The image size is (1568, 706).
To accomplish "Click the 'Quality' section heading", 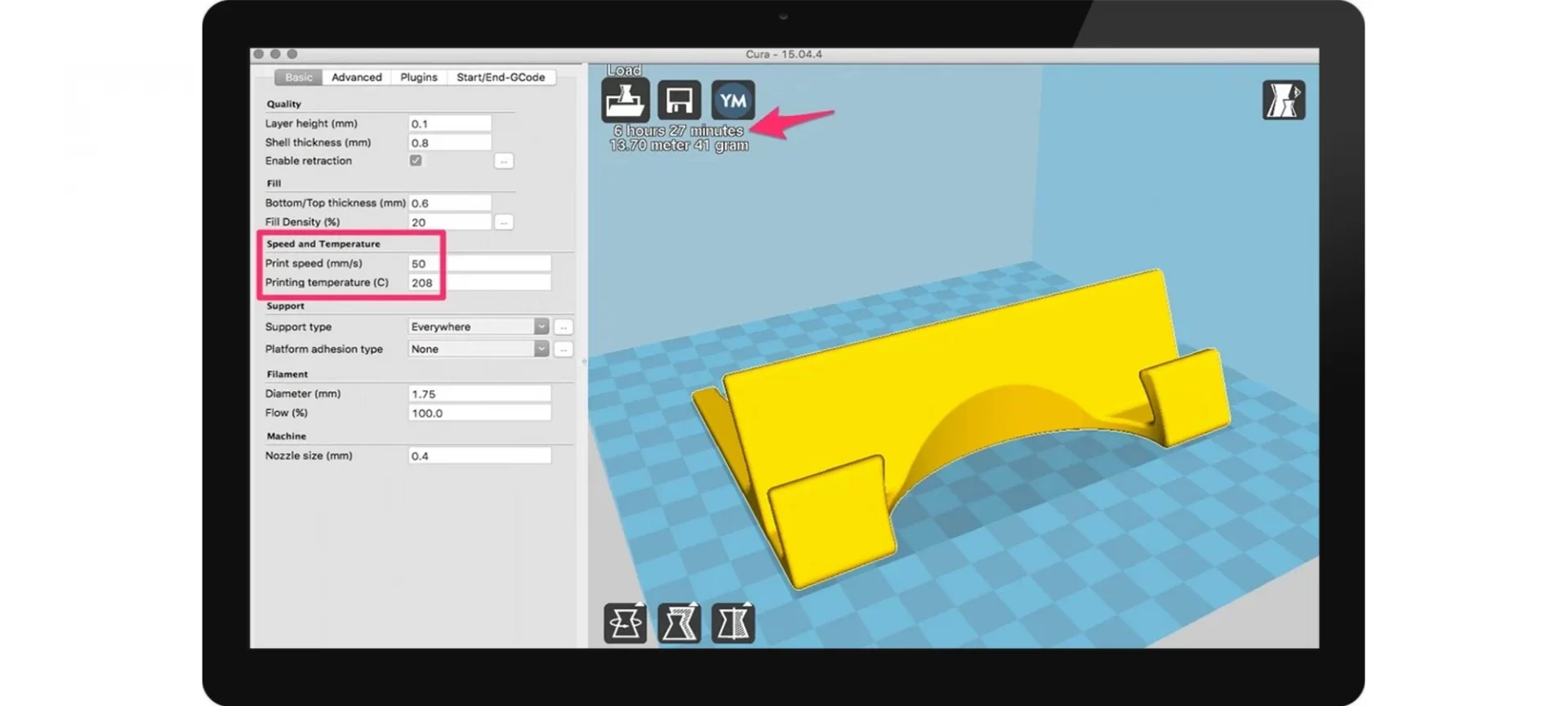I will (x=283, y=104).
